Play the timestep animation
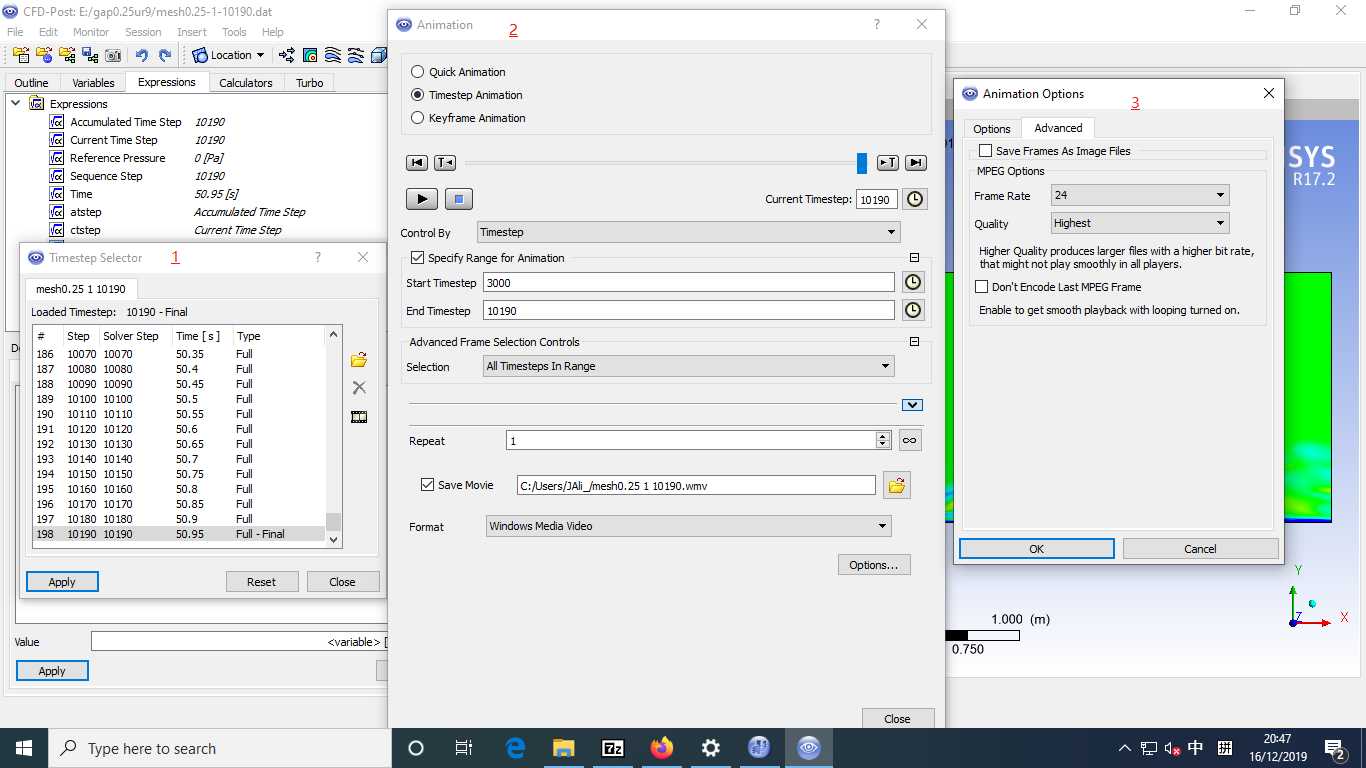The width and height of the screenshot is (1366, 768). [x=421, y=199]
